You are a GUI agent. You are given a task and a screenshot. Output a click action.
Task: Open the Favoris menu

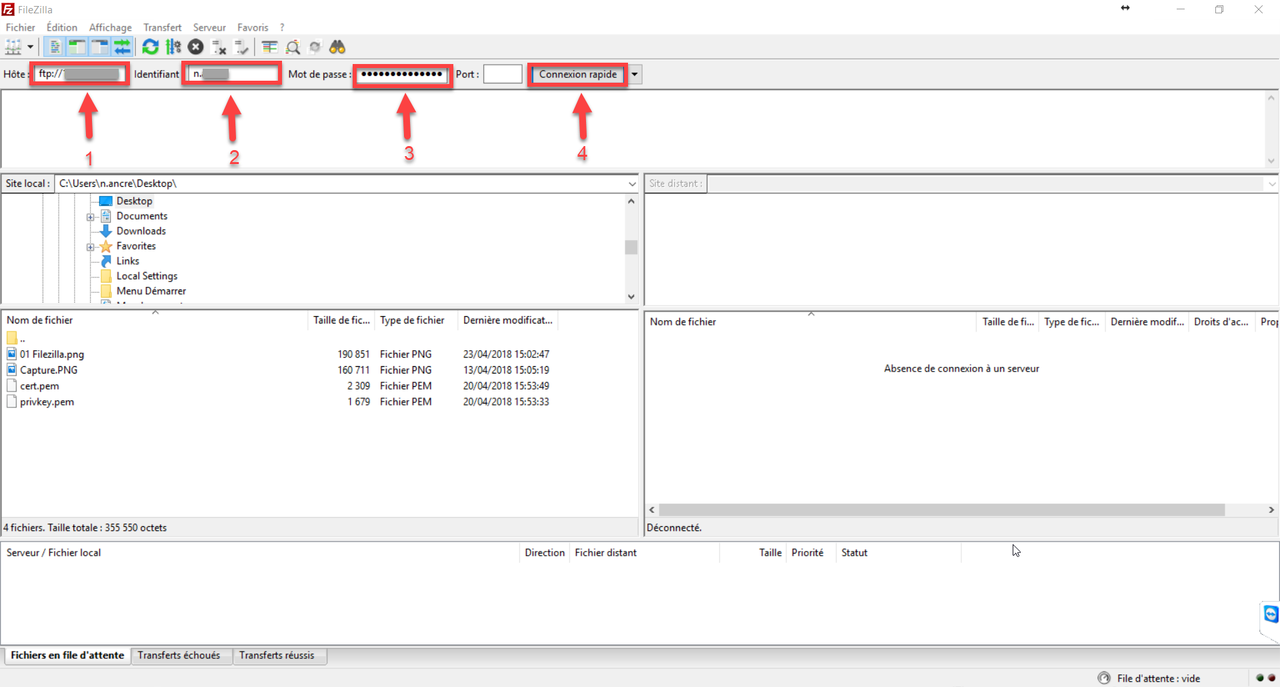(253, 28)
